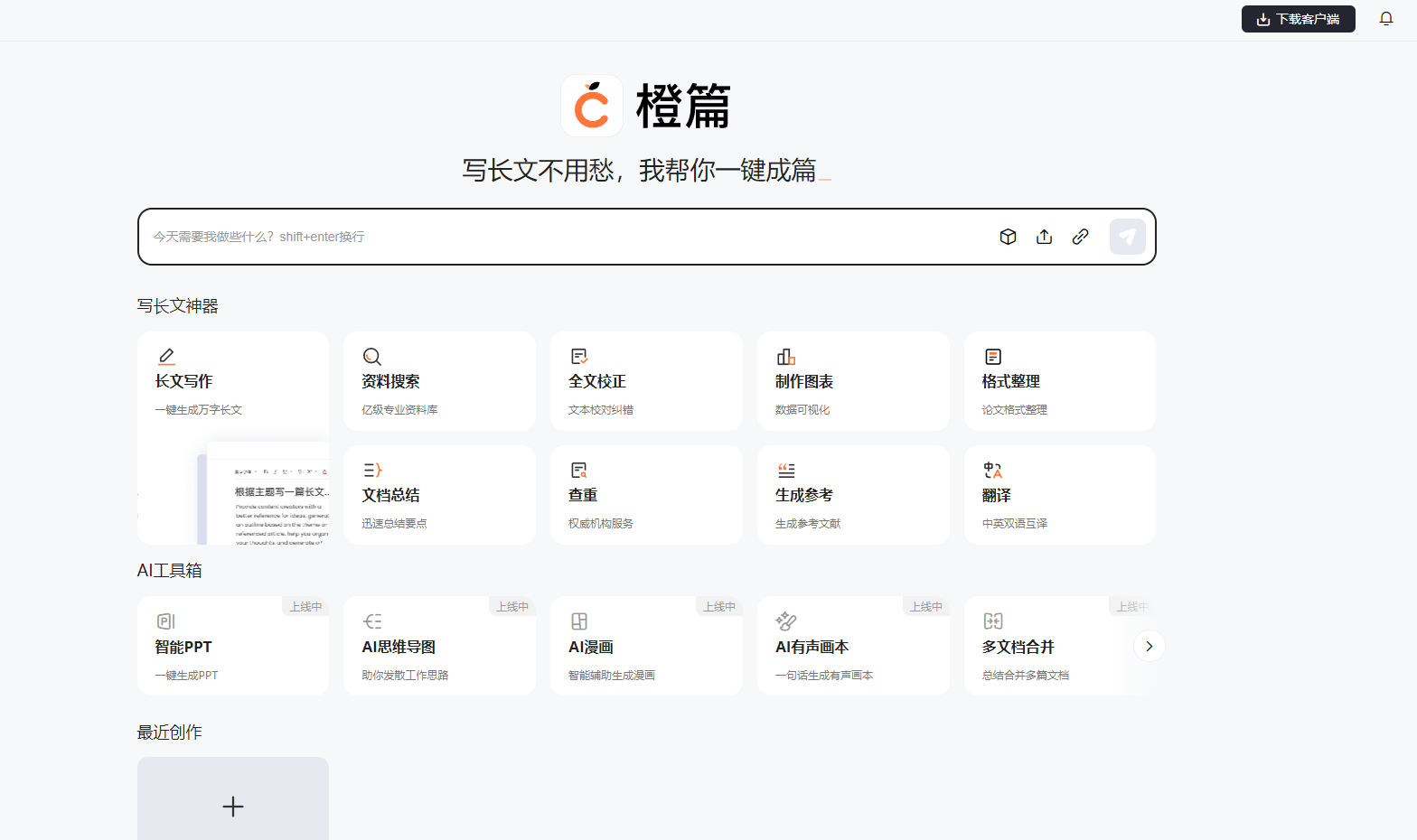Click the upload icon in input box
The height and width of the screenshot is (840, 1417).
1045,237
